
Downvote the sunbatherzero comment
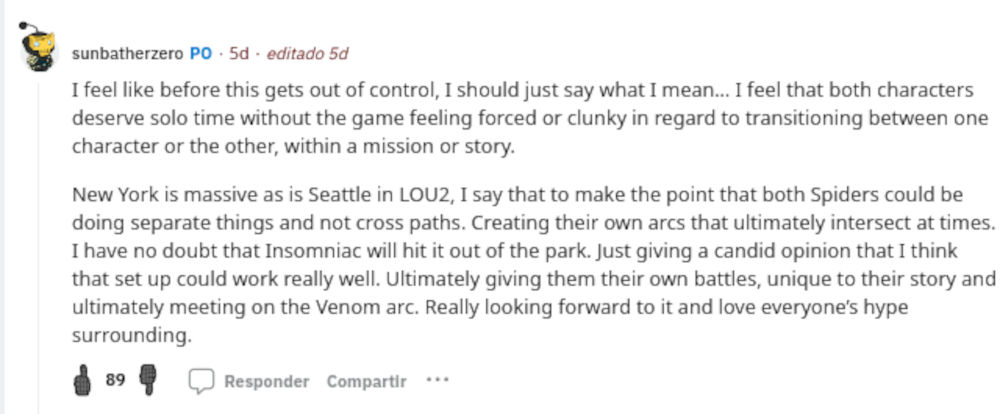[x=150, y=380]
